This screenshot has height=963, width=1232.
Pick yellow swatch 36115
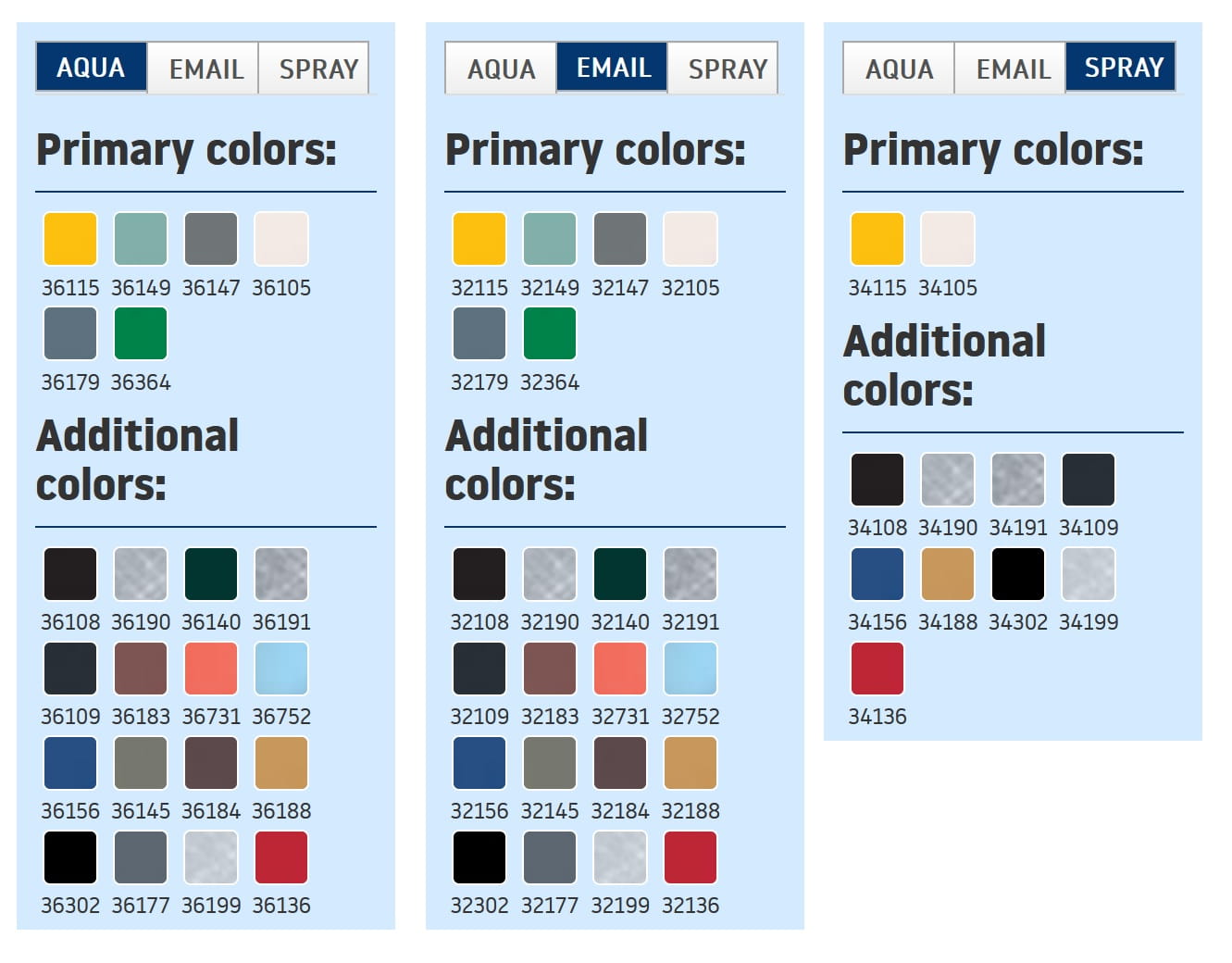[x=70, y=239]
